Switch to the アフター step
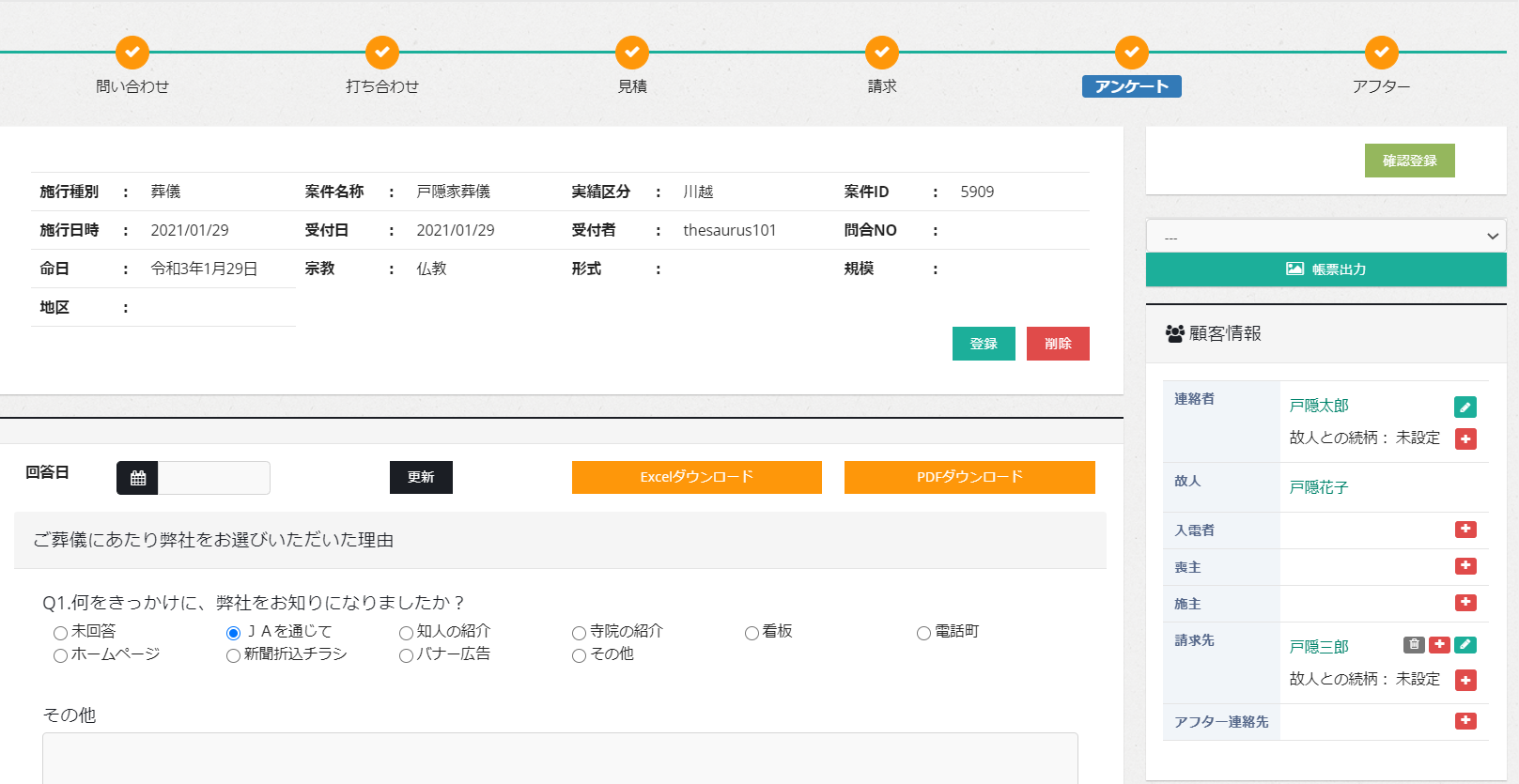 pyautogui.click(x=1381, y=54)
